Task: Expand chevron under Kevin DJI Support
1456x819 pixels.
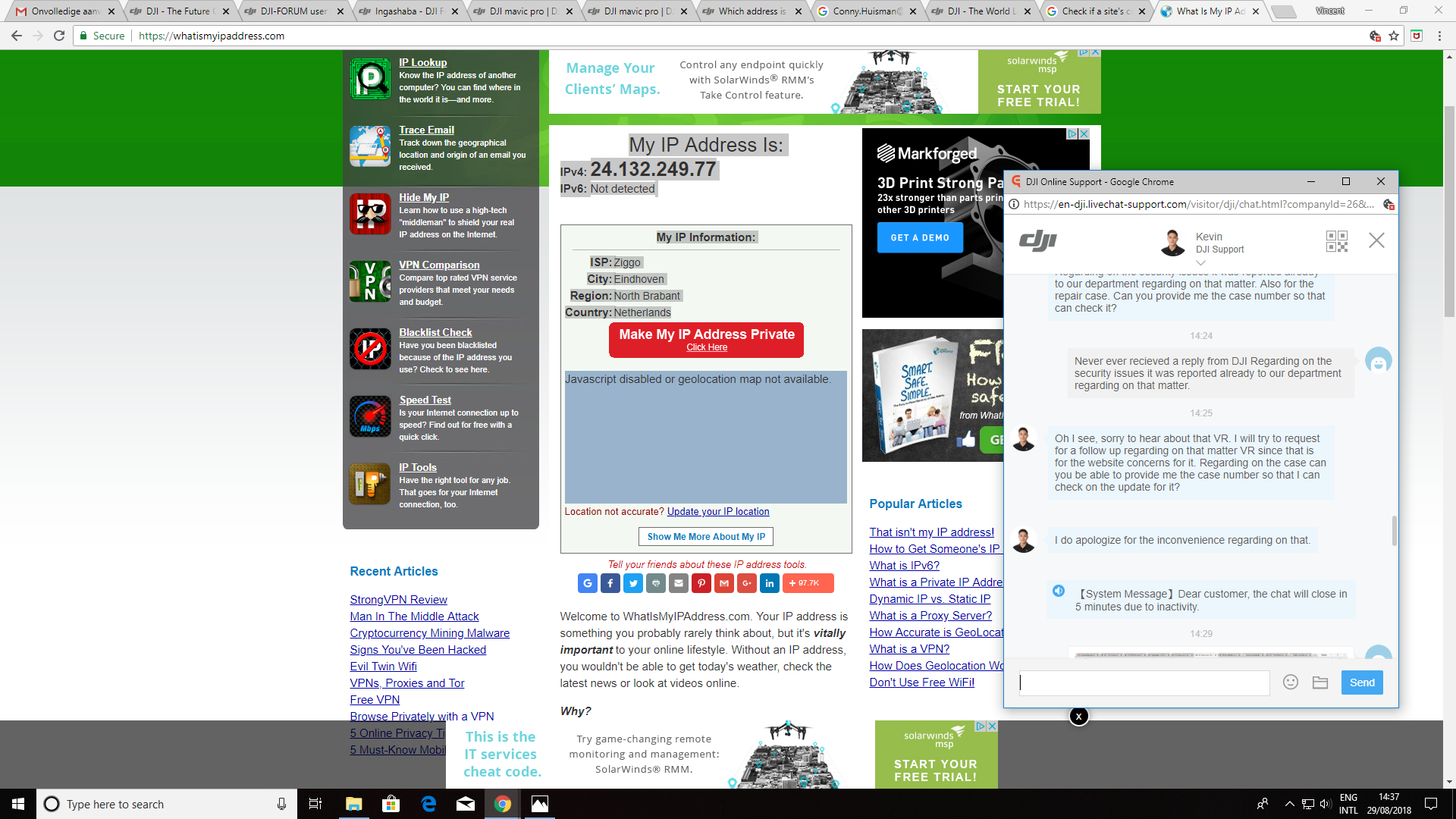Action: [x=1200, y=263]
